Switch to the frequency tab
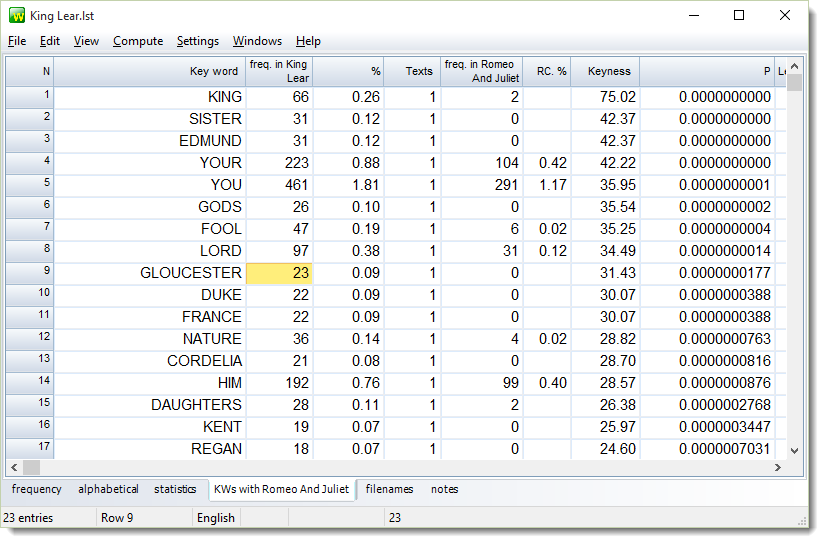 tap(37, 489)
